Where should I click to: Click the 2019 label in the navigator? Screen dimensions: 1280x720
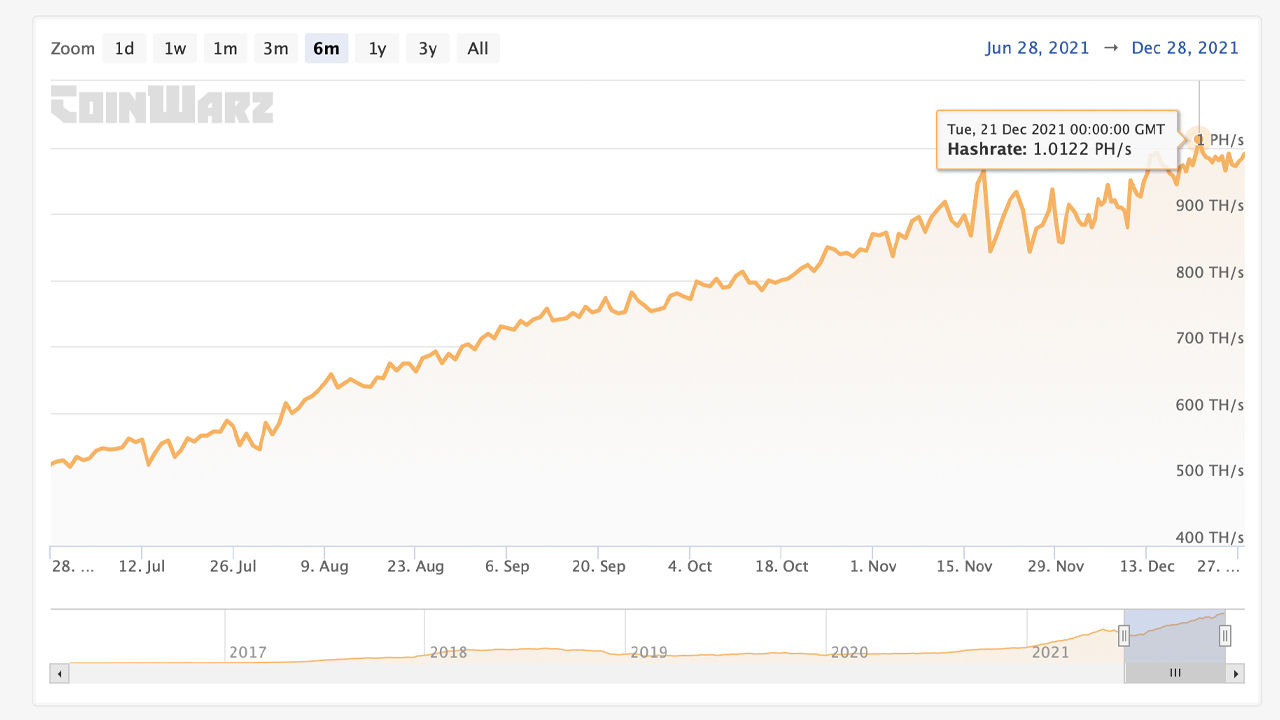click(649, 652)
